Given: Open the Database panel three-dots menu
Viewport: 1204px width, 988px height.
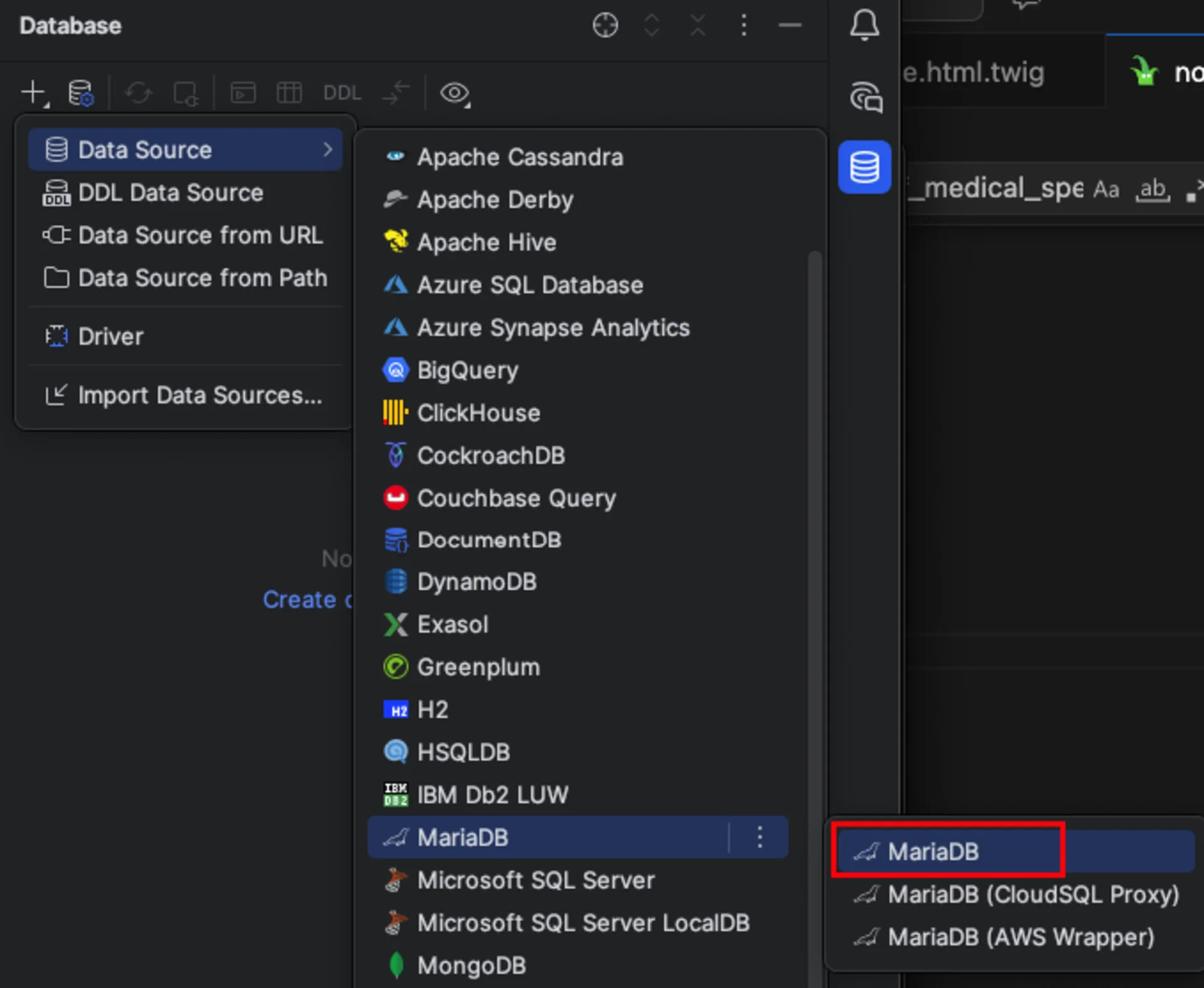Looking at the screenshot, I should [x=744, y=25].
